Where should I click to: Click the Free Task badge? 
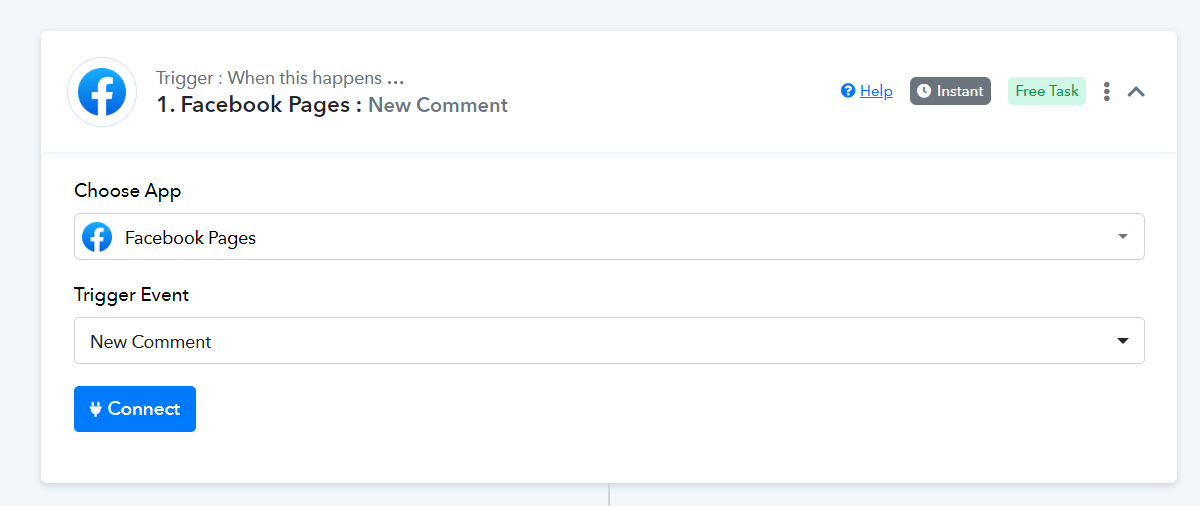(1047, 91)
